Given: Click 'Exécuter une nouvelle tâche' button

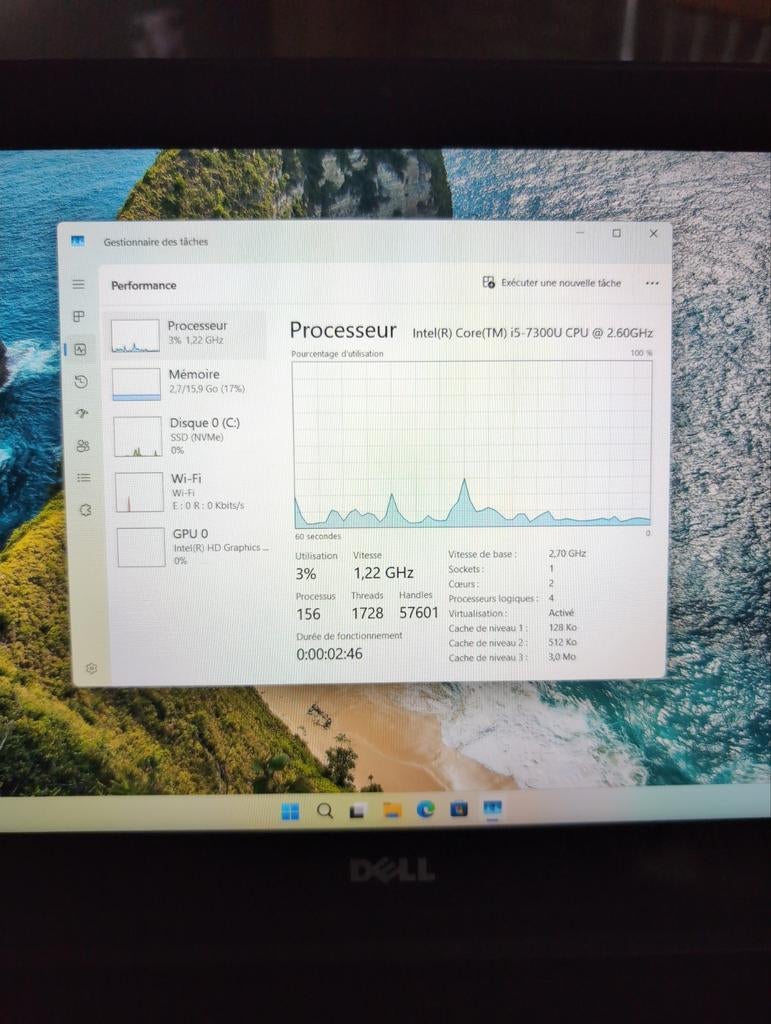Looking at the screenshot, I should (552, 283).
